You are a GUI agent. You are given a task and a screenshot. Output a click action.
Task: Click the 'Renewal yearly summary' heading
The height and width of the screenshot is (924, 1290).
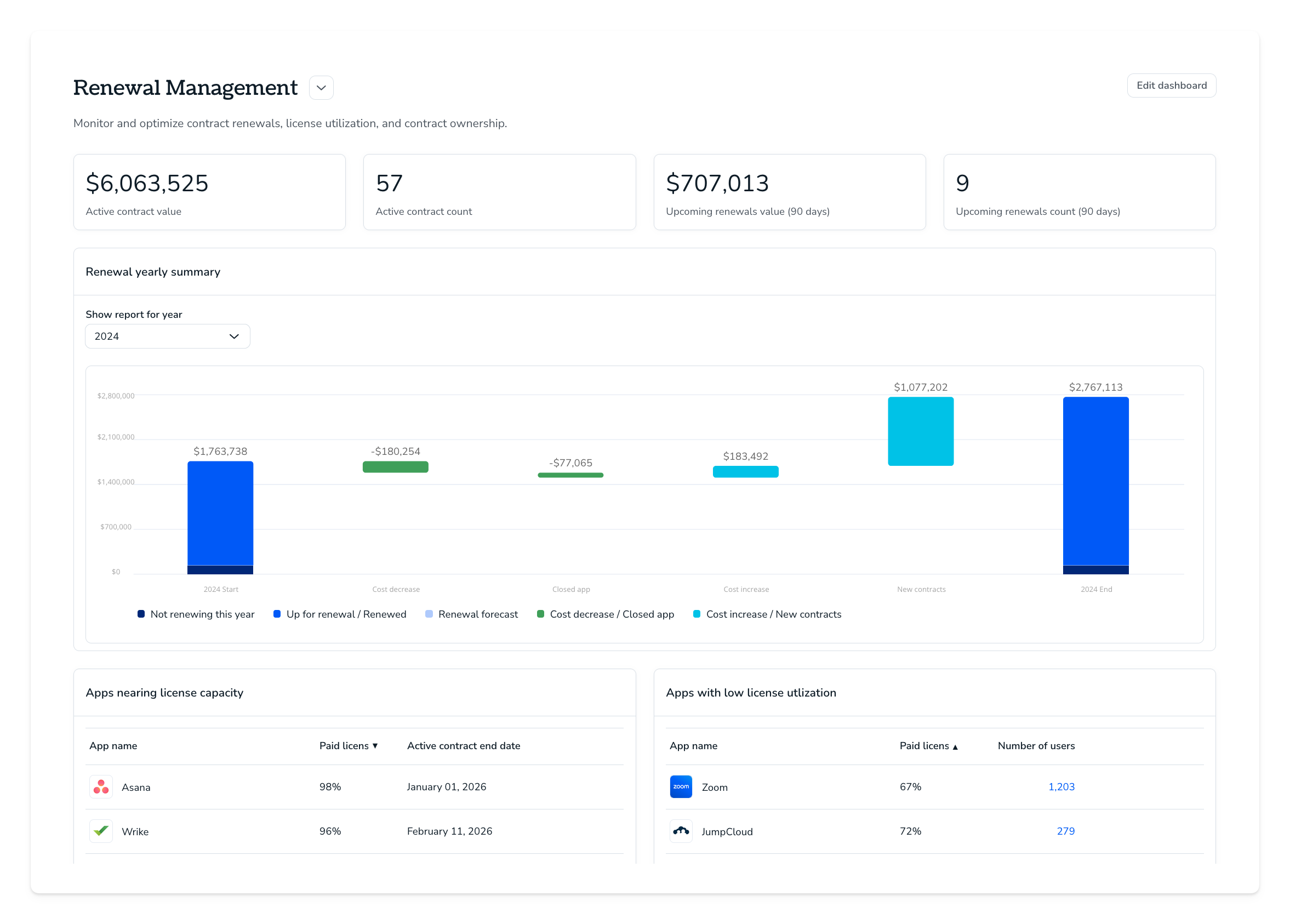tap(153, 272)
